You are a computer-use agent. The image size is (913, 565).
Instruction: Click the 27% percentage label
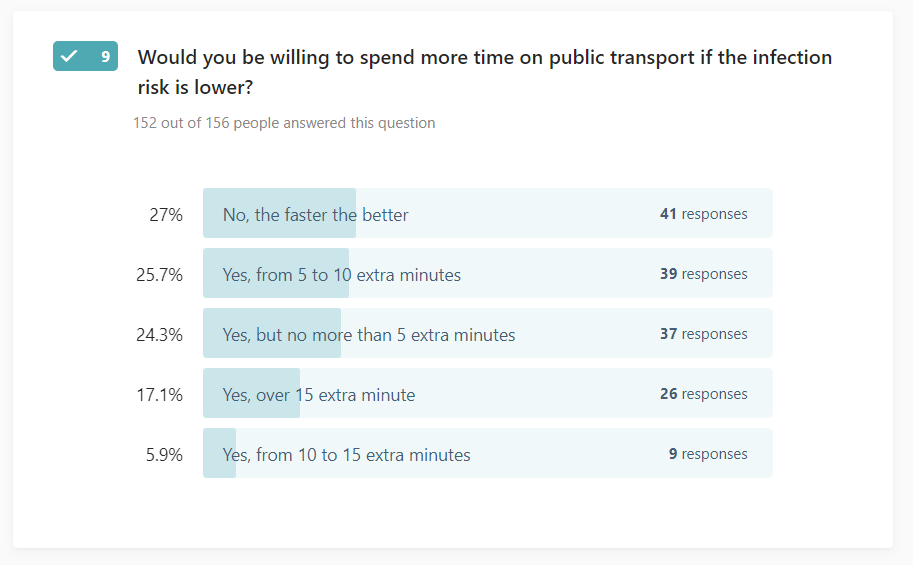coord(166,215)
